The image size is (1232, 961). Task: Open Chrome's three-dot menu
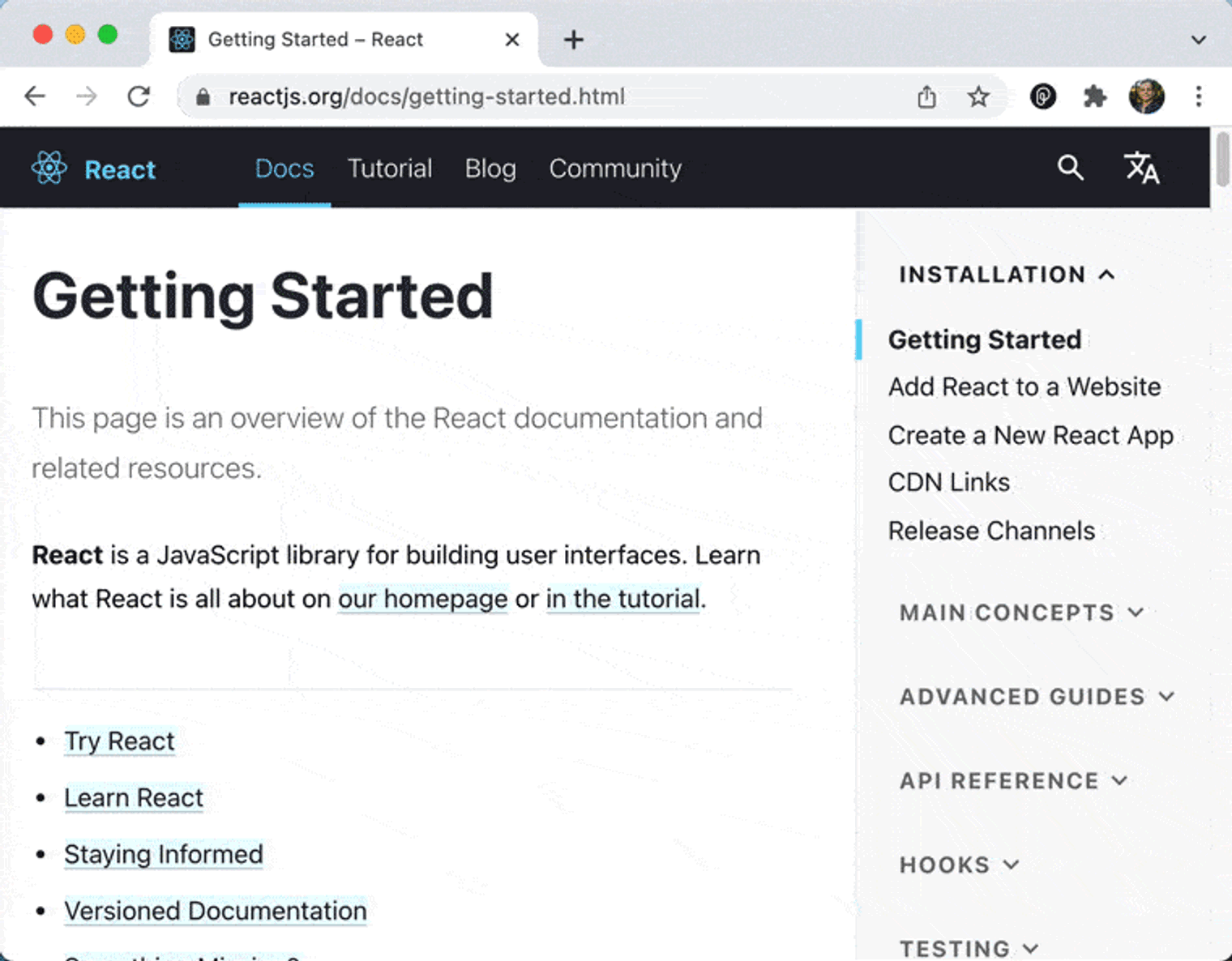click(1198, 96)
